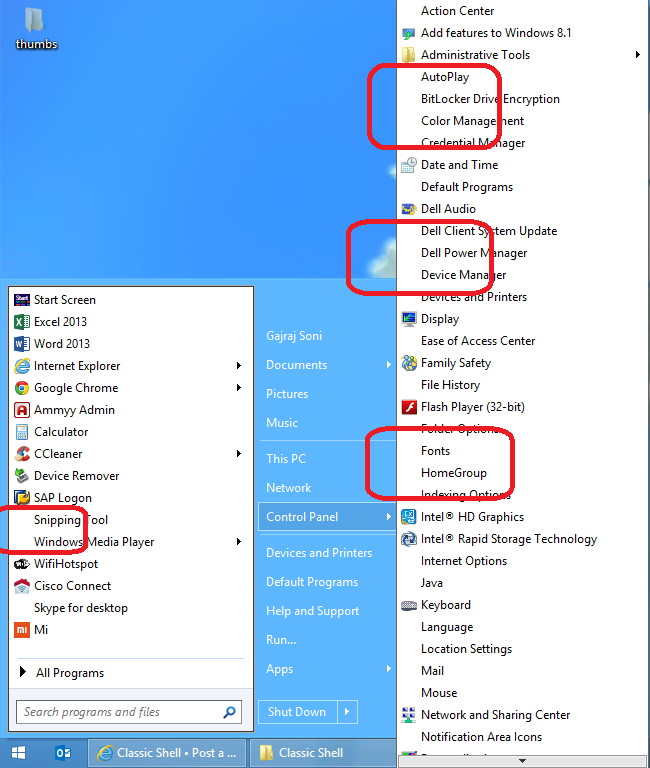Open Devices and Printers in the right column

click(x=318, y=553)
